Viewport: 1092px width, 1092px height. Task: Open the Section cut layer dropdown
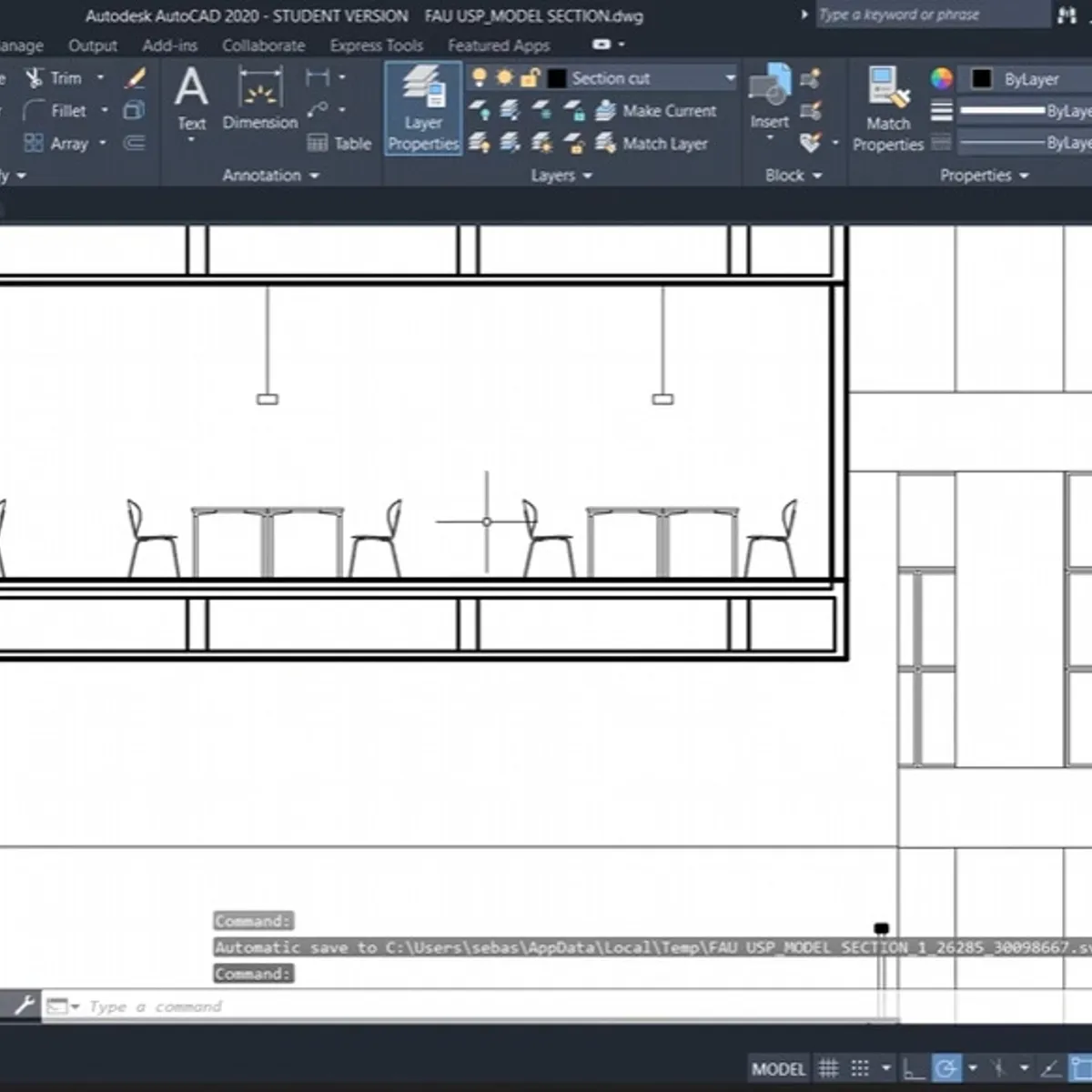pyautogui.click(x=729, y=78)
